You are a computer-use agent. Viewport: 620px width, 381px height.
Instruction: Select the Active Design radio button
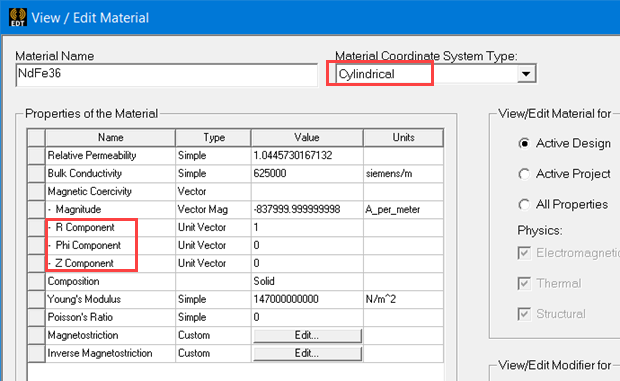click(x=524, y=143)
